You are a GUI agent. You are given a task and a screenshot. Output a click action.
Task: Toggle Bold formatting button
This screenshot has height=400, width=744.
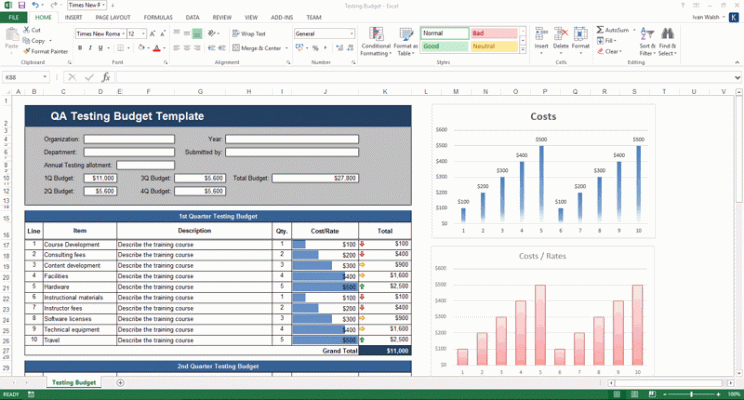click(x=80, y=48)
